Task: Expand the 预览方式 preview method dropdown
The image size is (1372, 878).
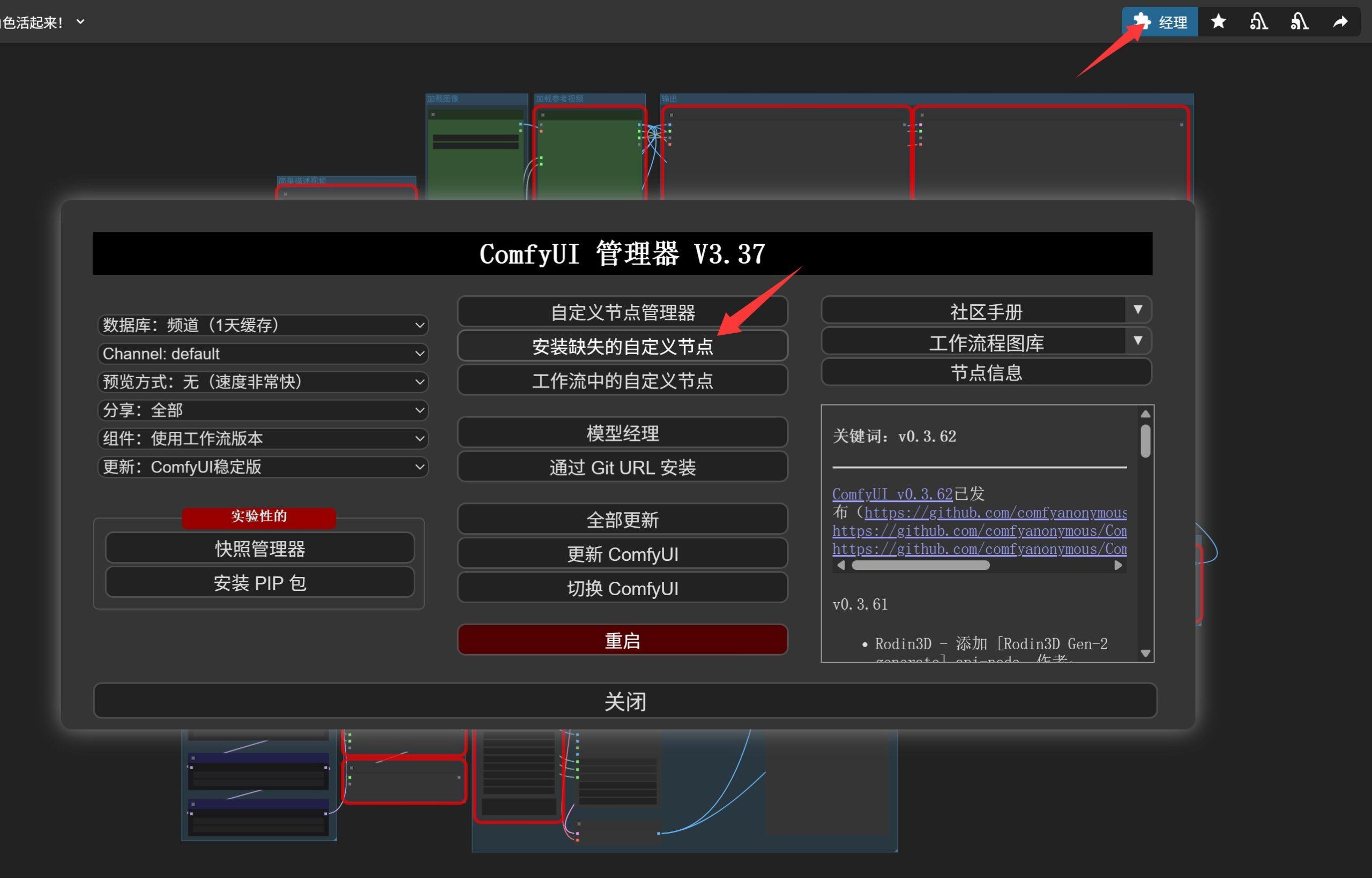Action: pyautogui.click(x=262, y=381)
